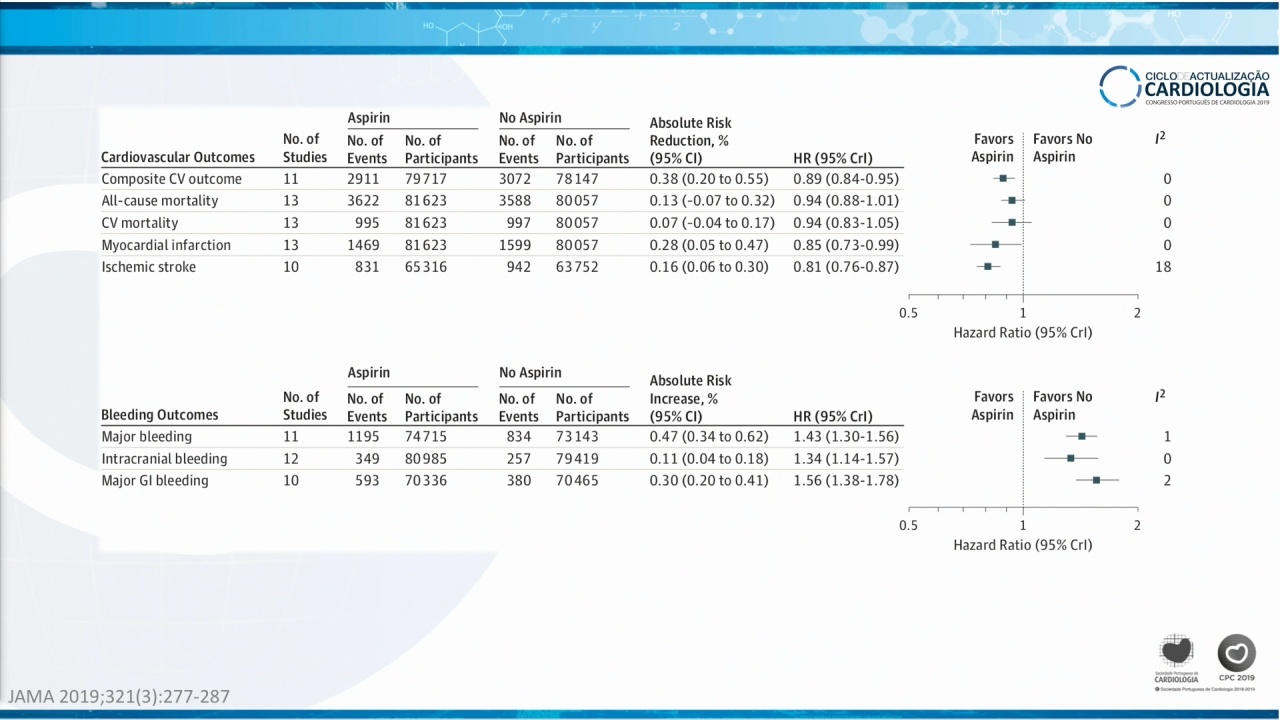
Task: Click aspirin participants value 65316
Action: [426, 267]
